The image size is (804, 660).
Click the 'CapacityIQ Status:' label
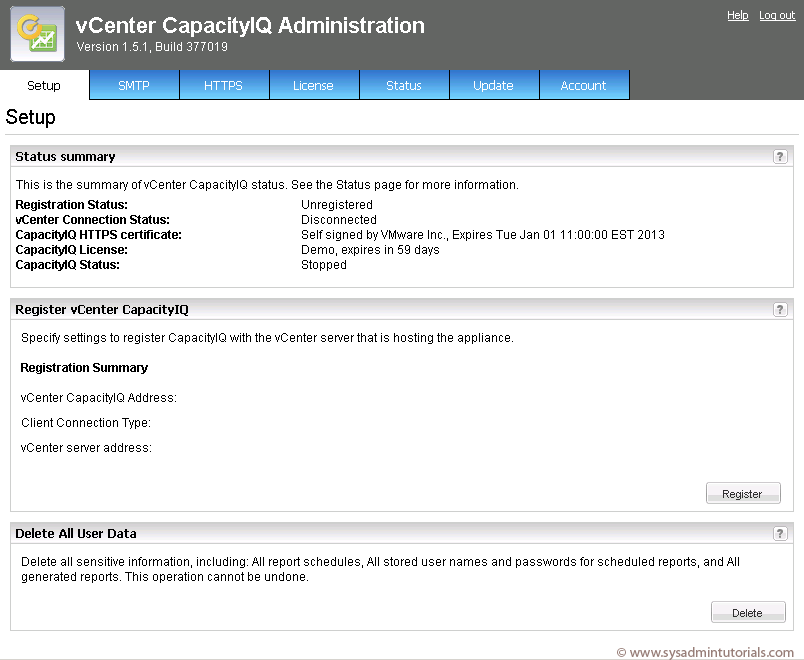pos(68,265)
